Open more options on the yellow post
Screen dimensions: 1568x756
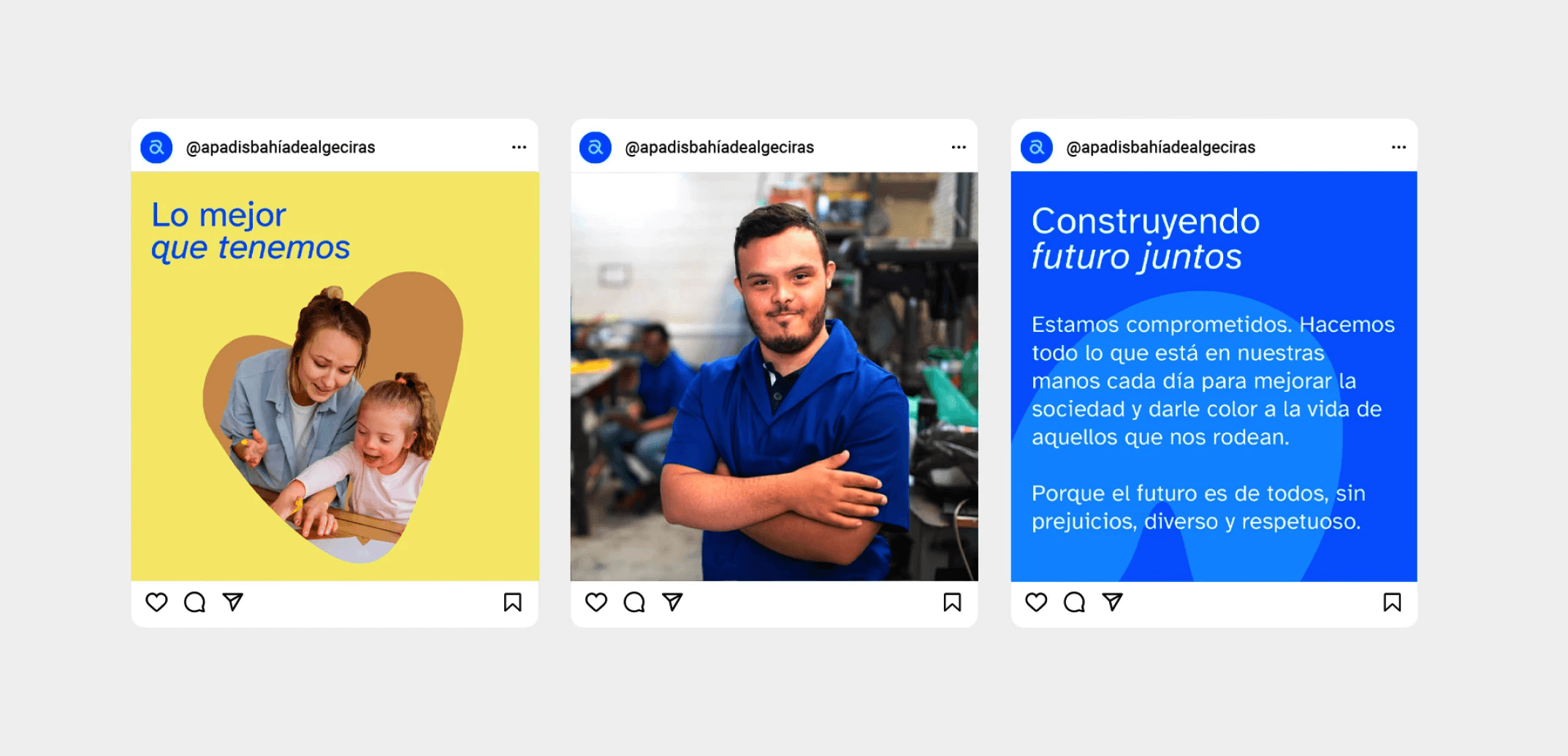(519, 147)
